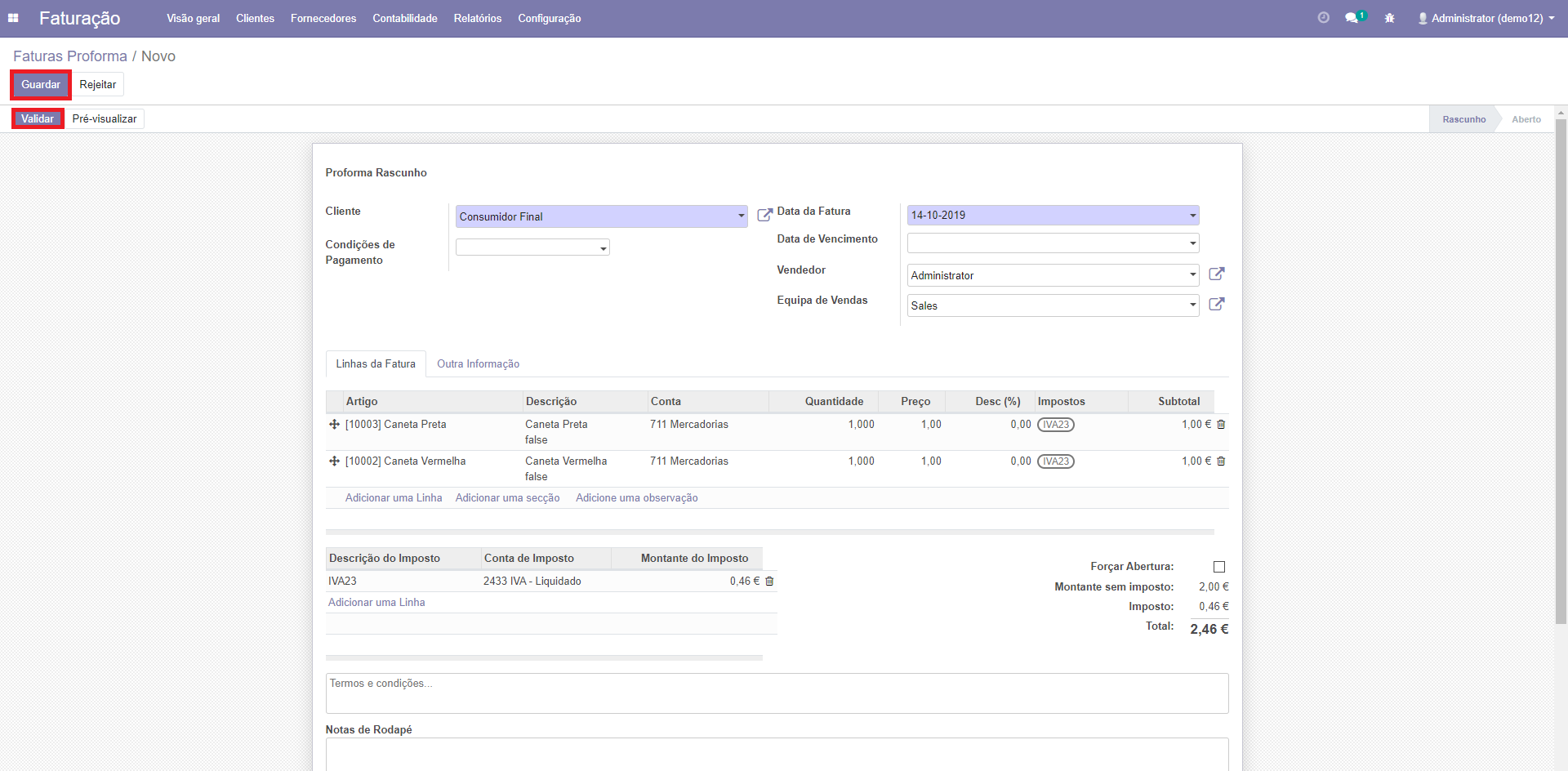The image size is (1568, 771).
Task: Delete the IVA23 tax line
Action: coord(769,582)
